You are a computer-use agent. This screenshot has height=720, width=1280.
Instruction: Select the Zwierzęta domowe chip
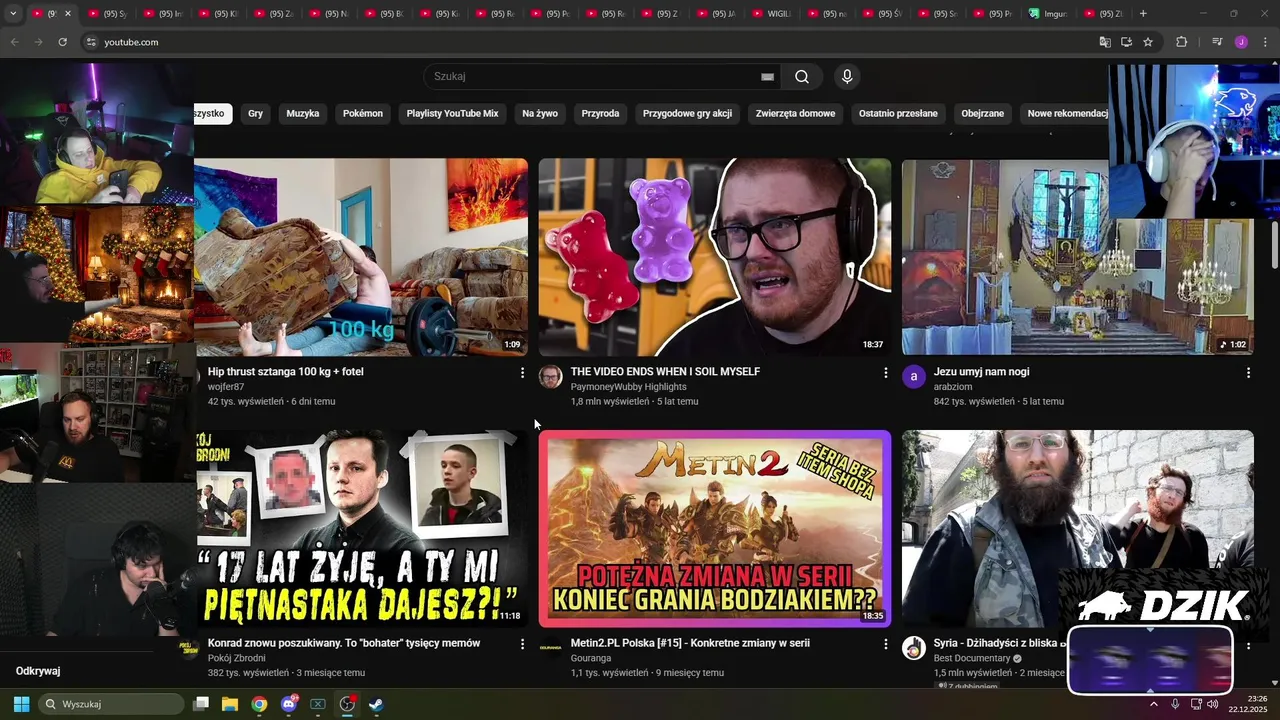[x=795, y=113]
